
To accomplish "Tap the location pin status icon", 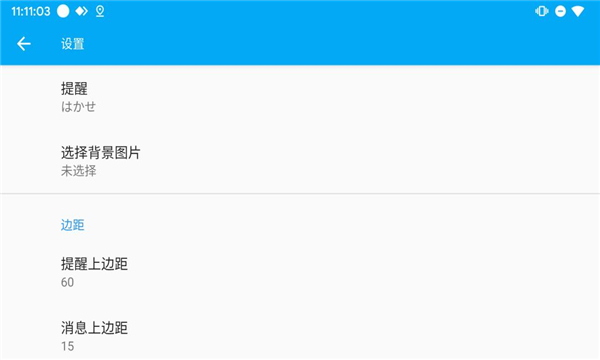I will point(100,11).
